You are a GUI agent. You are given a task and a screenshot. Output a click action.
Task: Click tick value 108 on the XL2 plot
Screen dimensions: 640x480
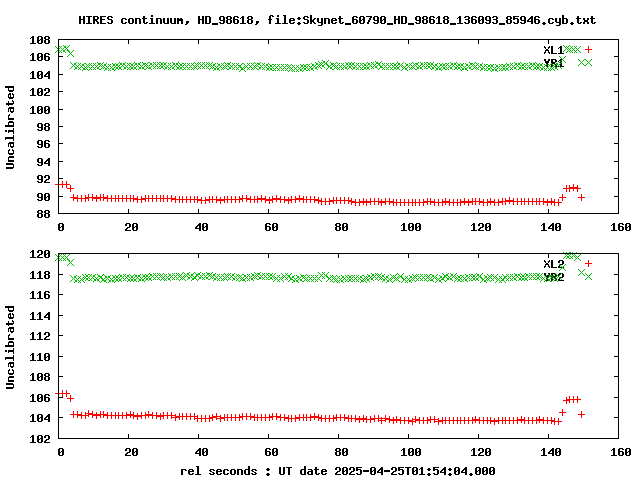tap(40, 378)
